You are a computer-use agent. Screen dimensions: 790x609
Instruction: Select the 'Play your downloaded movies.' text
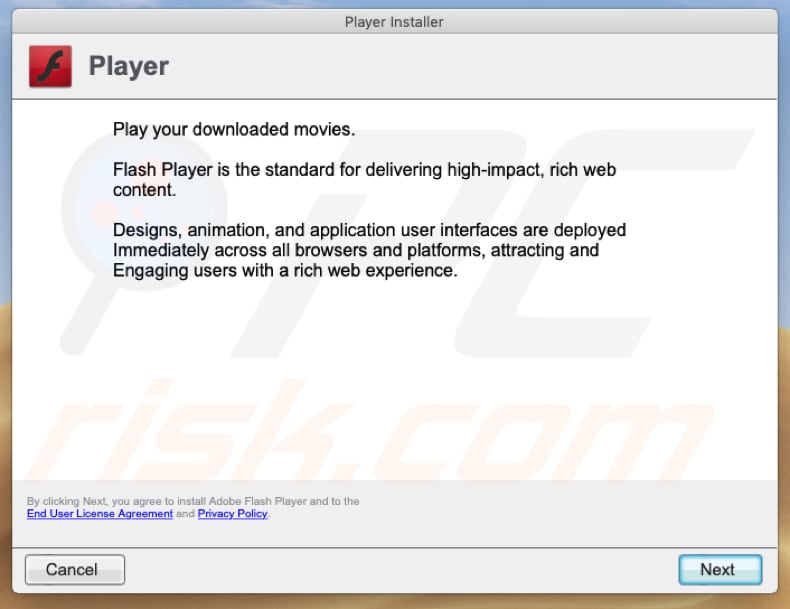pyautogui.click(x=234, y=129)
